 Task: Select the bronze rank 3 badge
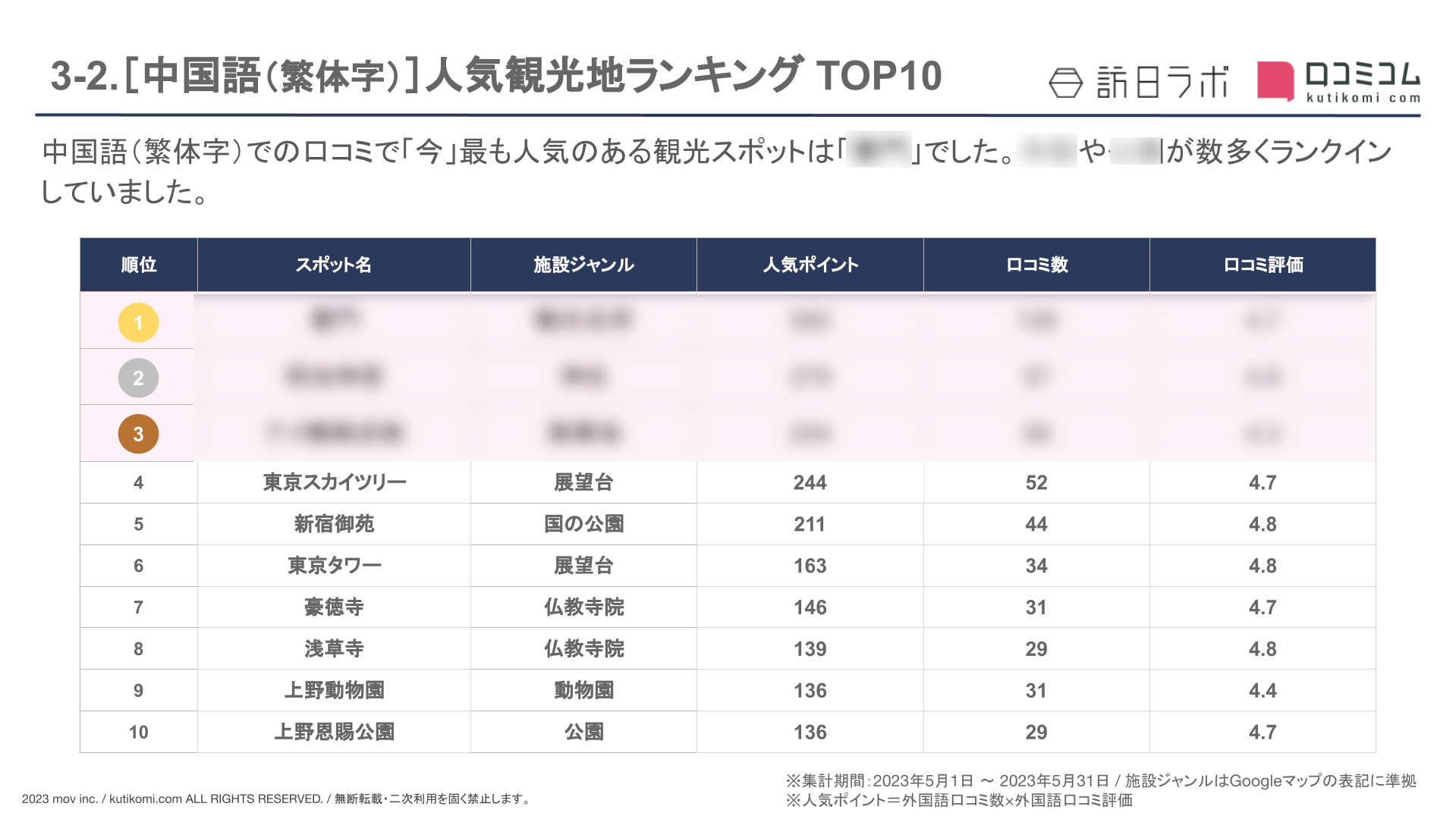[x=138, y=434]
